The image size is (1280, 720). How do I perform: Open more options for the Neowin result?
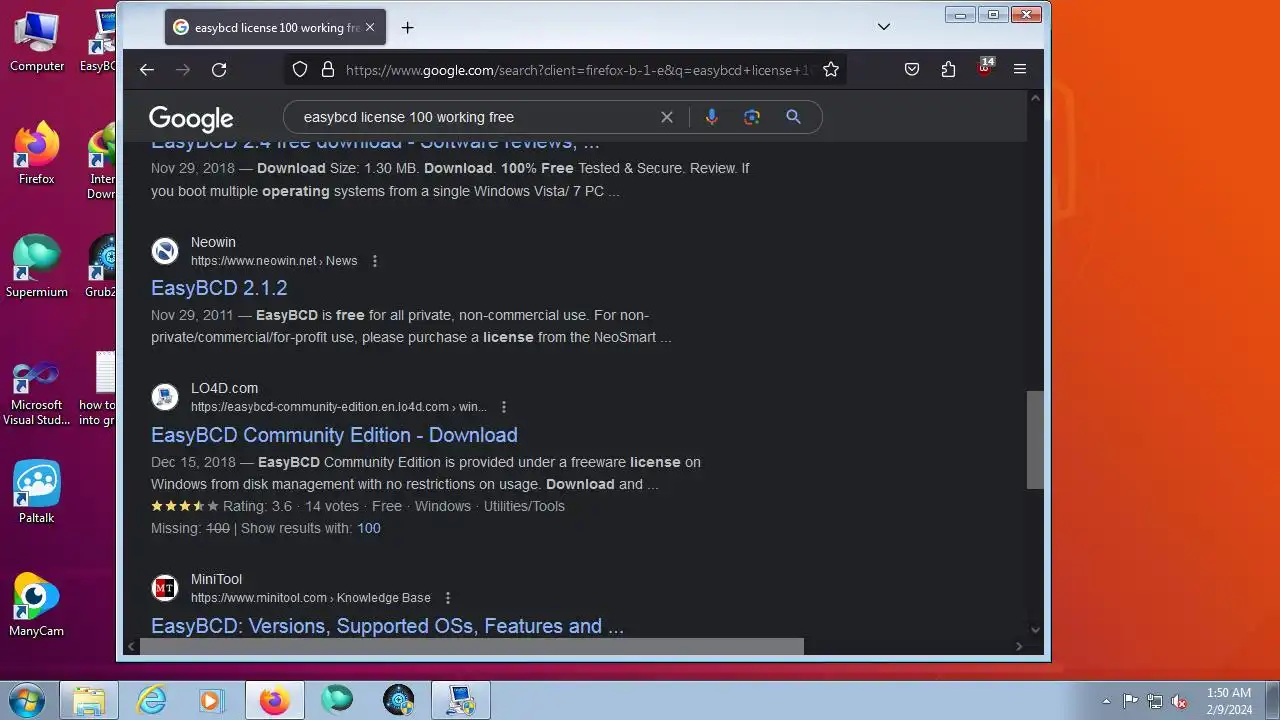[375, 261]
